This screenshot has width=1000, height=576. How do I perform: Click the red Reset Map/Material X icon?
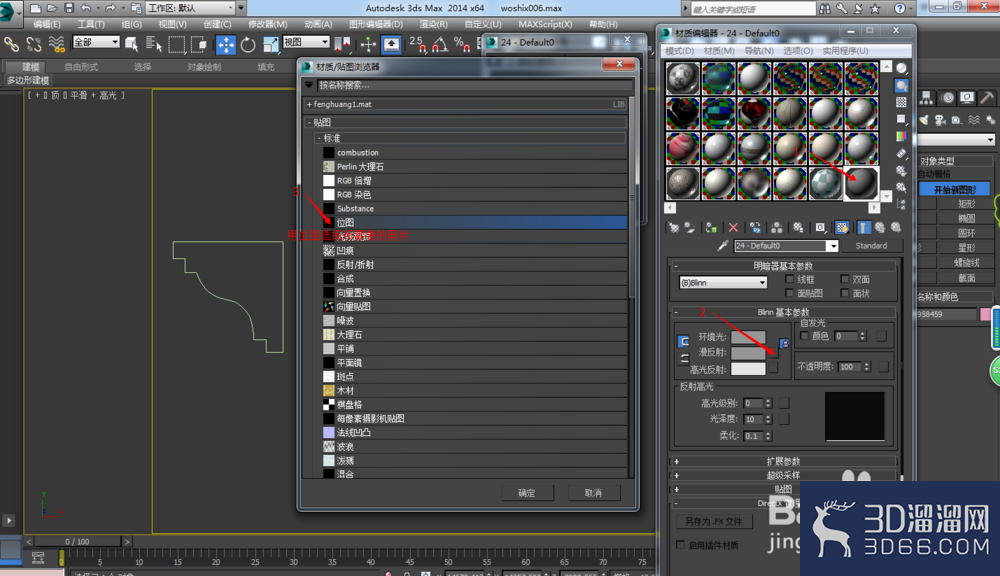point(733,227)
